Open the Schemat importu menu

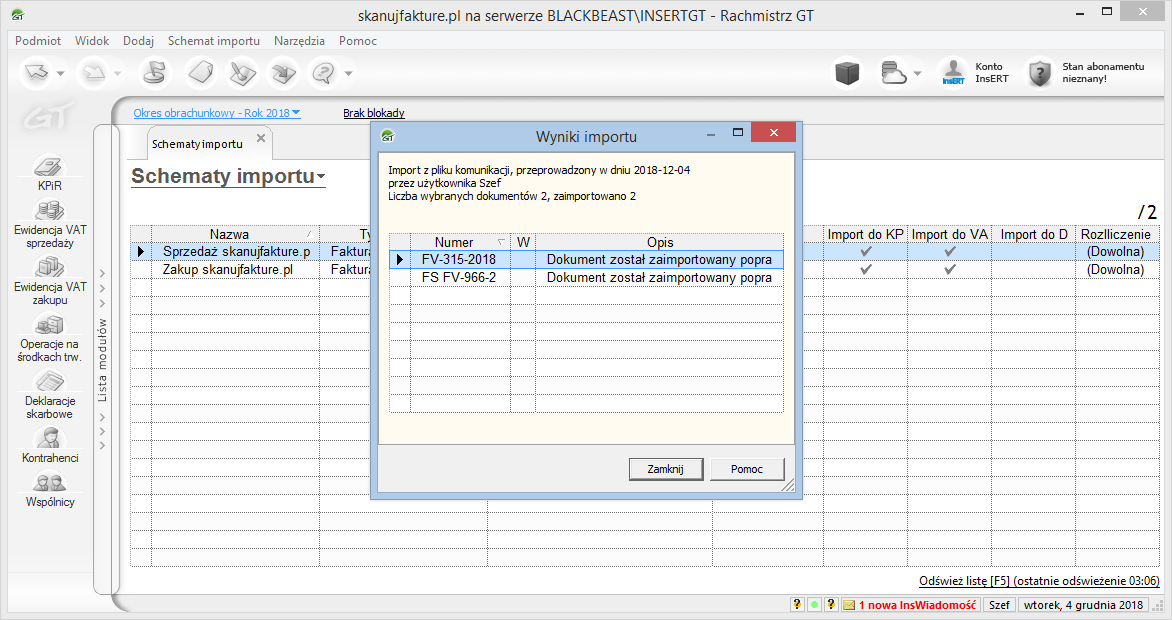click(x=213, y=41)
